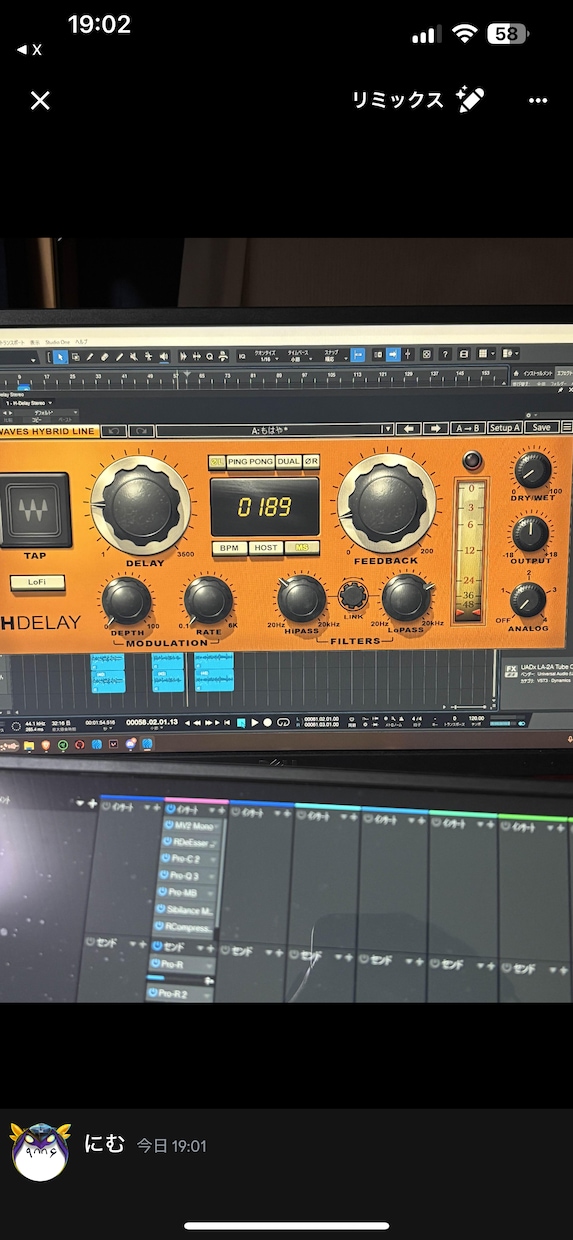Open the クオンタイズ quantize dropdown
This screenshot has width=573, height=1240.
pyautogui.click(x=267, y=355)
